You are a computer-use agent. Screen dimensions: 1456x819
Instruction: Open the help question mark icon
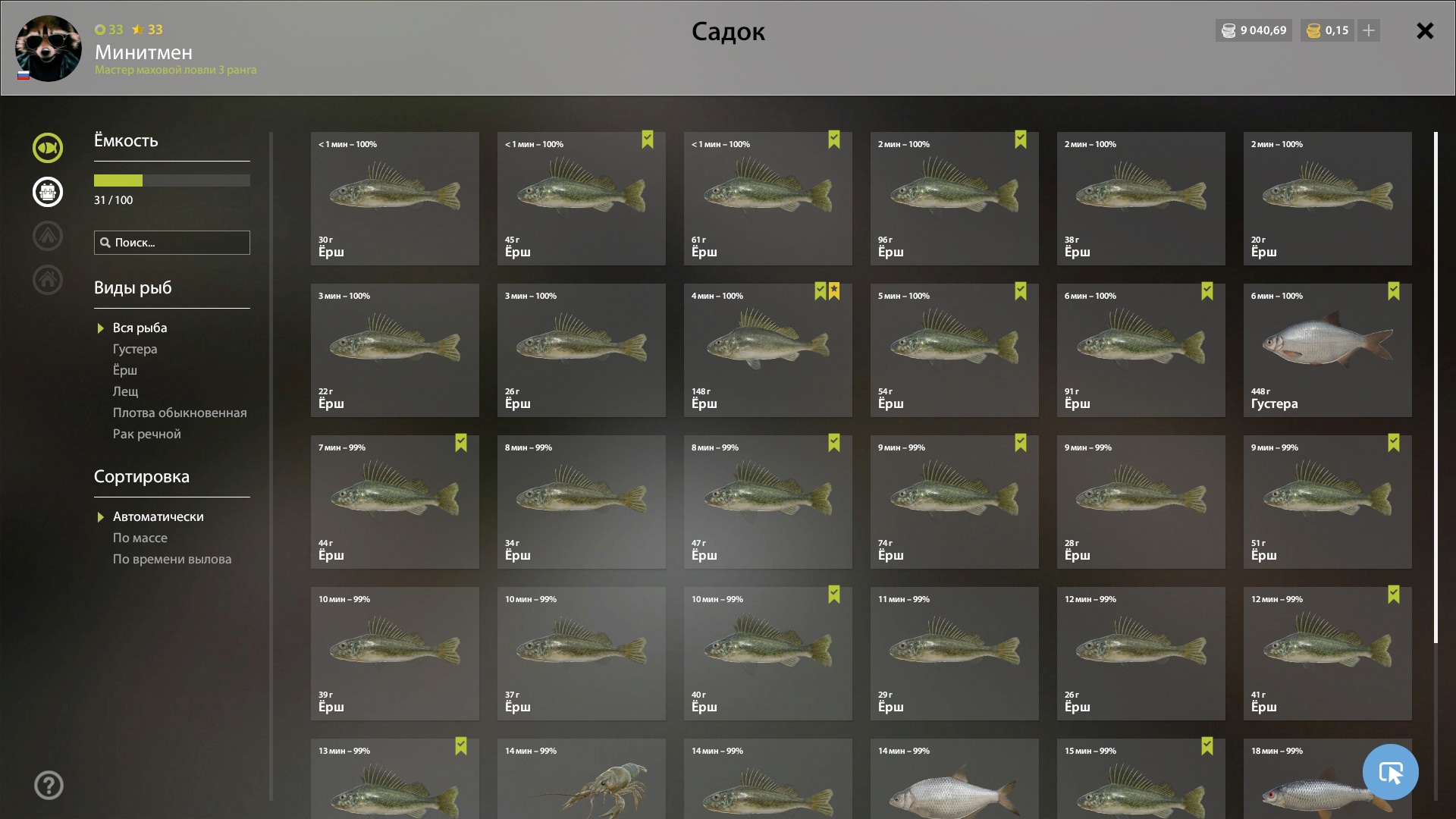coord(49,785)
